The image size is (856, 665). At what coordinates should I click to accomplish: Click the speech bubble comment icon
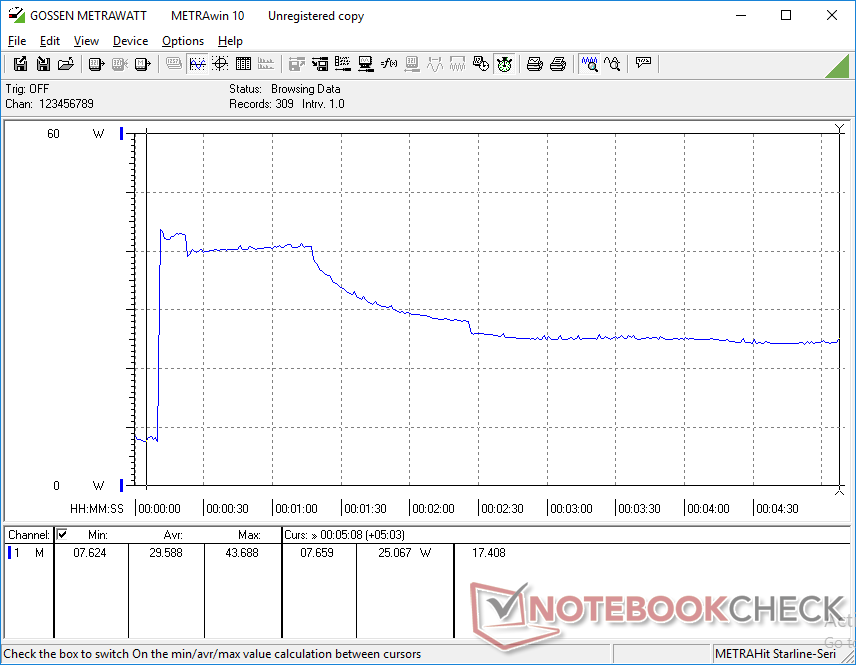[643, 64]
